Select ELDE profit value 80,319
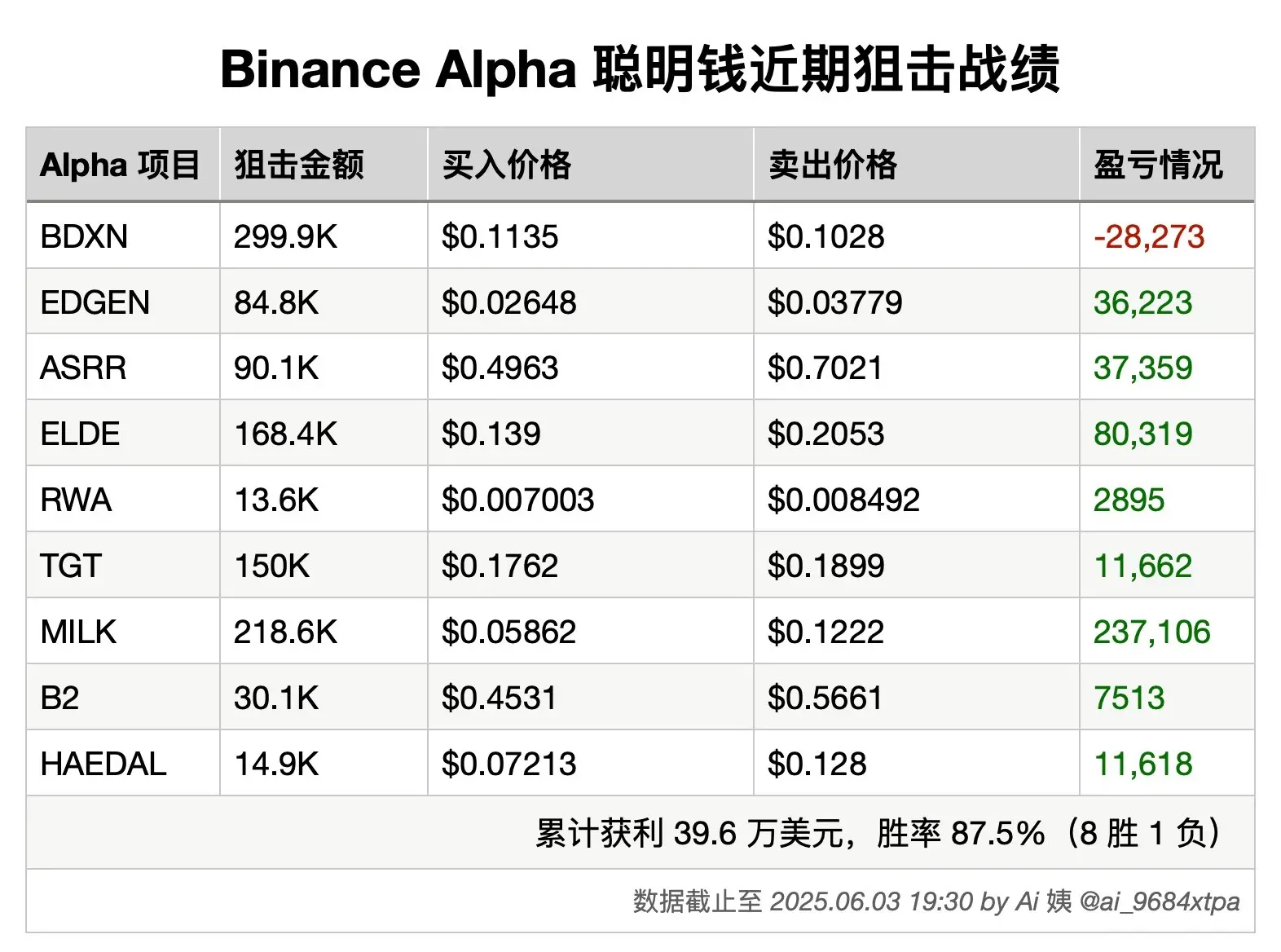This screenshot has width=1281, height=952. 1142,434
